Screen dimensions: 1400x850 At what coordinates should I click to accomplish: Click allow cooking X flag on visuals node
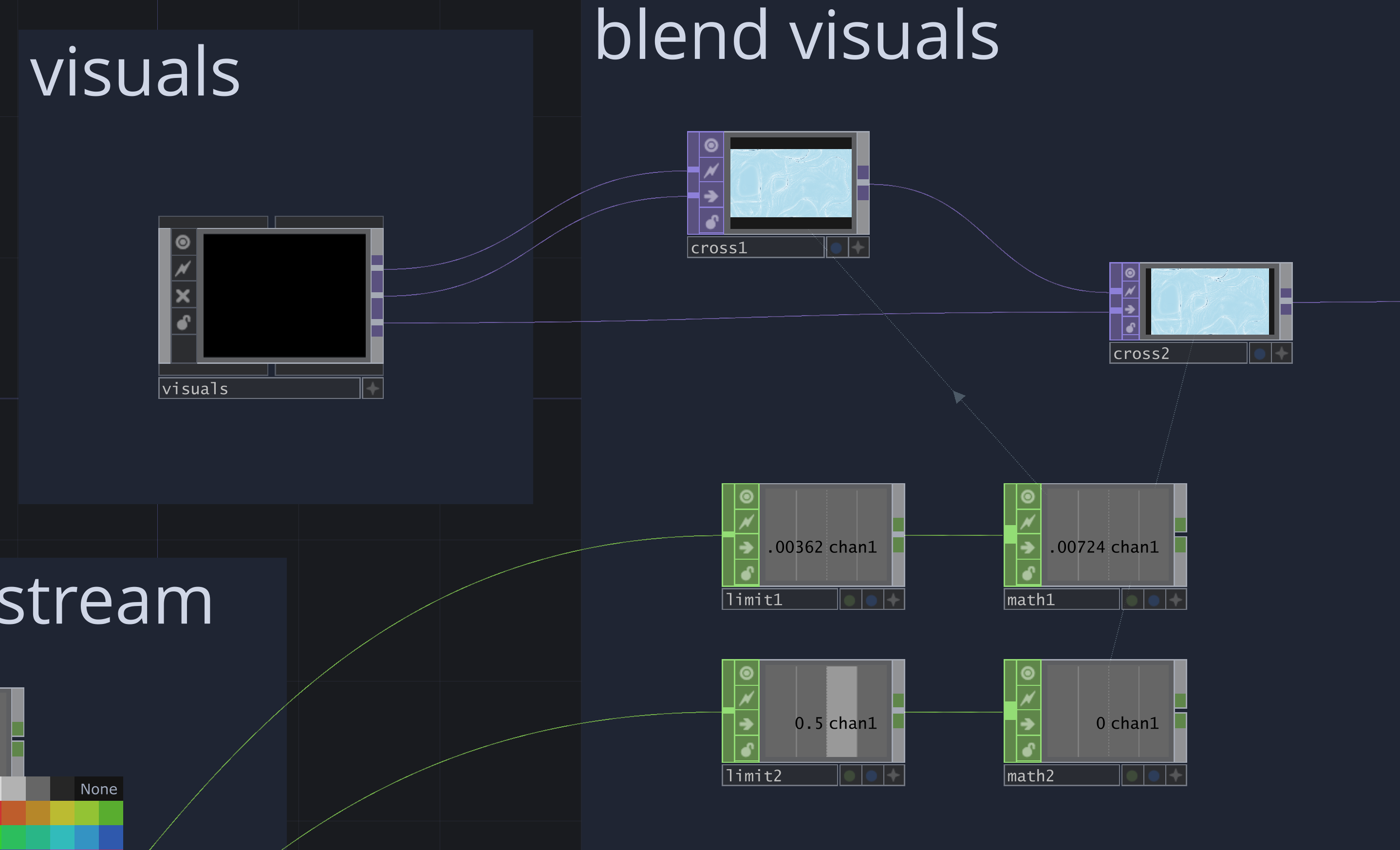click(183, 296)
